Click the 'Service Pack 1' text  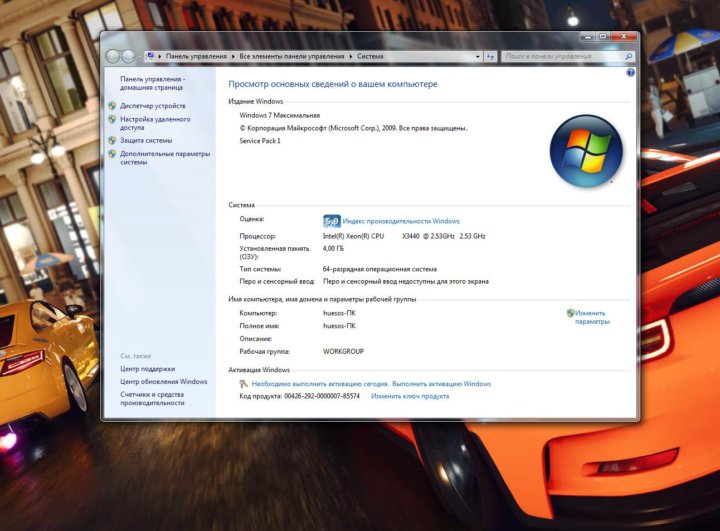[x=260, y=141]
